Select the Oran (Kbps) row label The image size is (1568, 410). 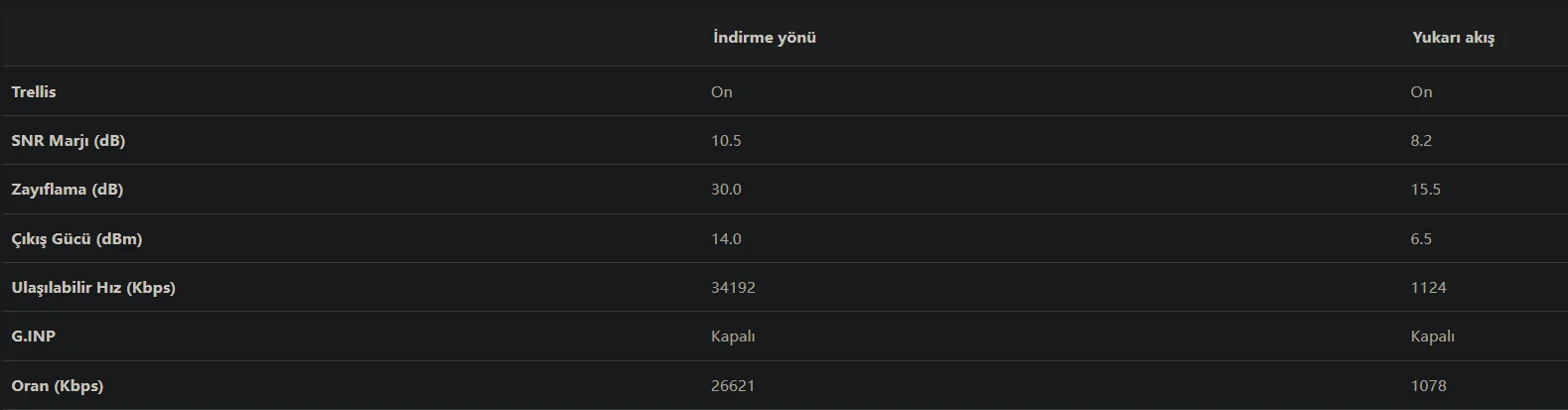[58, 386]
